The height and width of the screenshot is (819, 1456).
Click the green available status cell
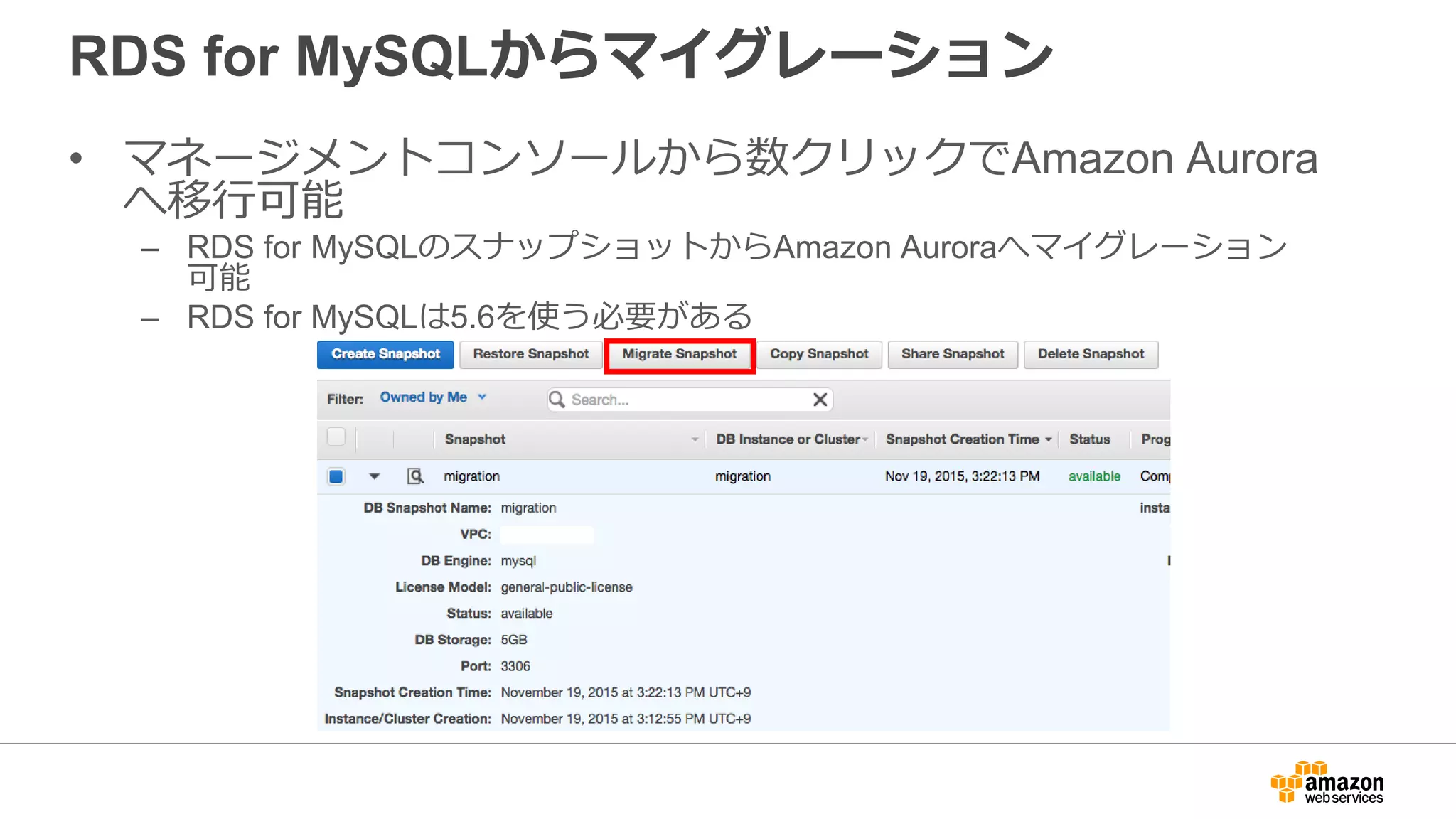click(x=1094, y=476)
